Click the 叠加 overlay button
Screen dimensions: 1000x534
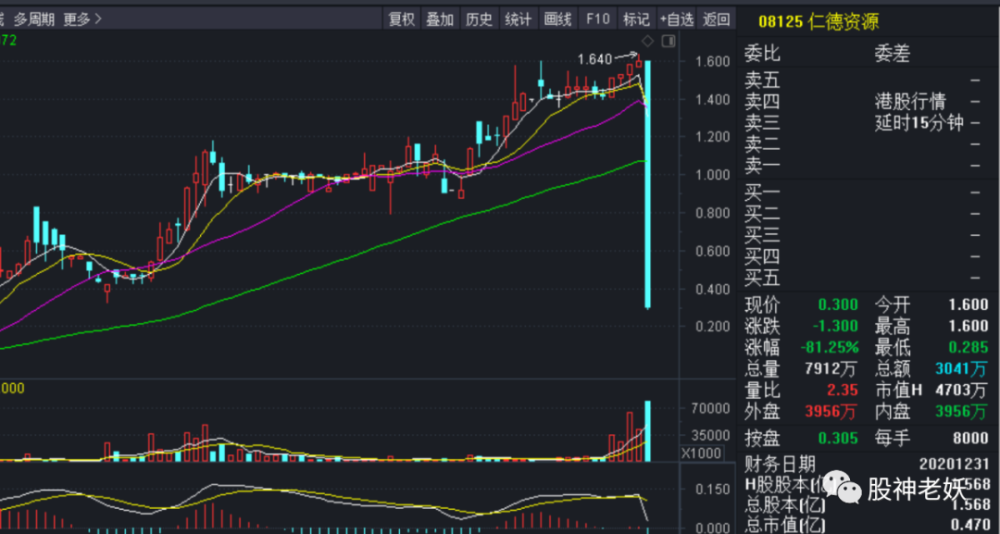click(440, 19)
